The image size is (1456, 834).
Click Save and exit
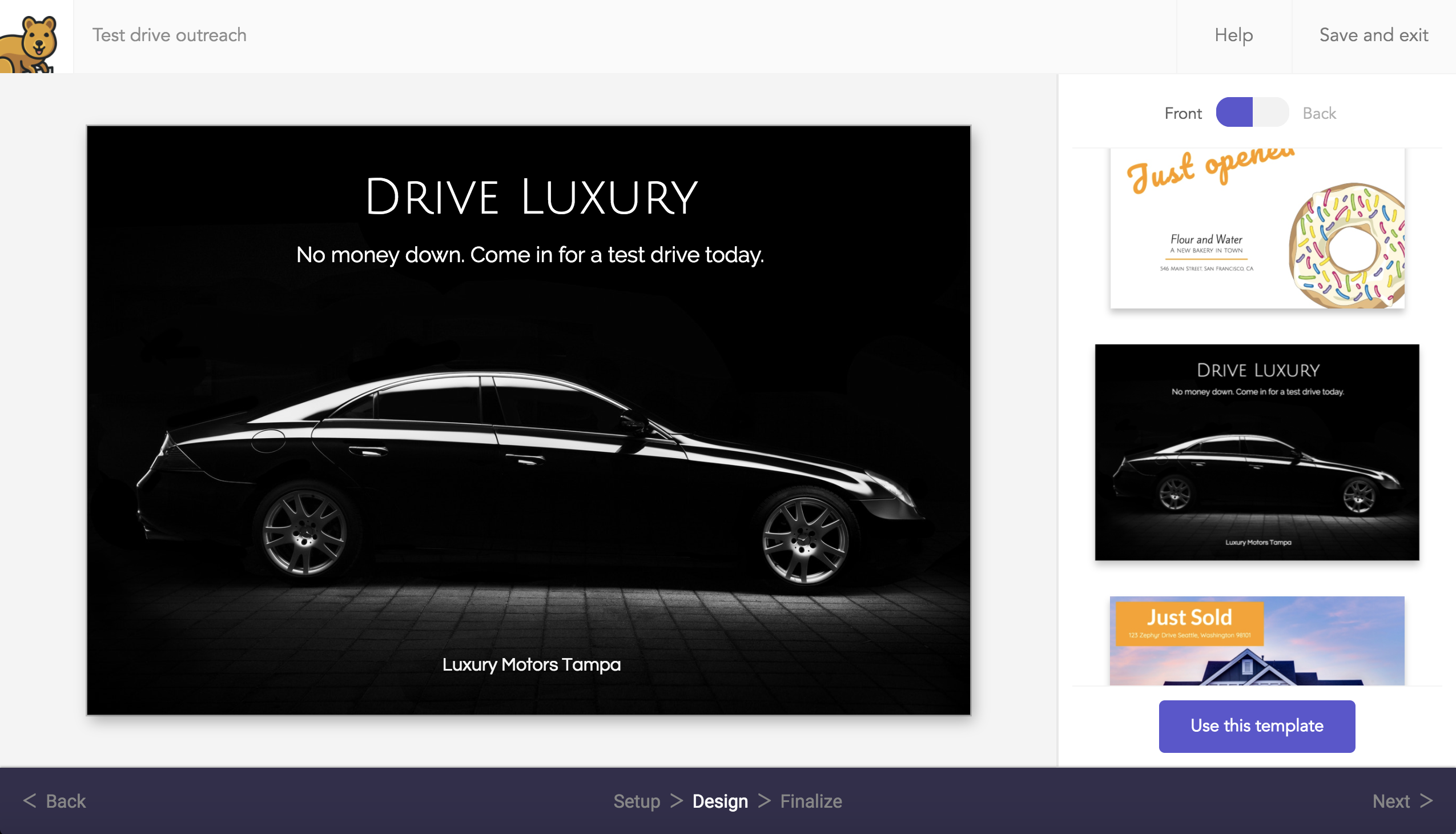pyautogui.click(x=1374, y=35)
